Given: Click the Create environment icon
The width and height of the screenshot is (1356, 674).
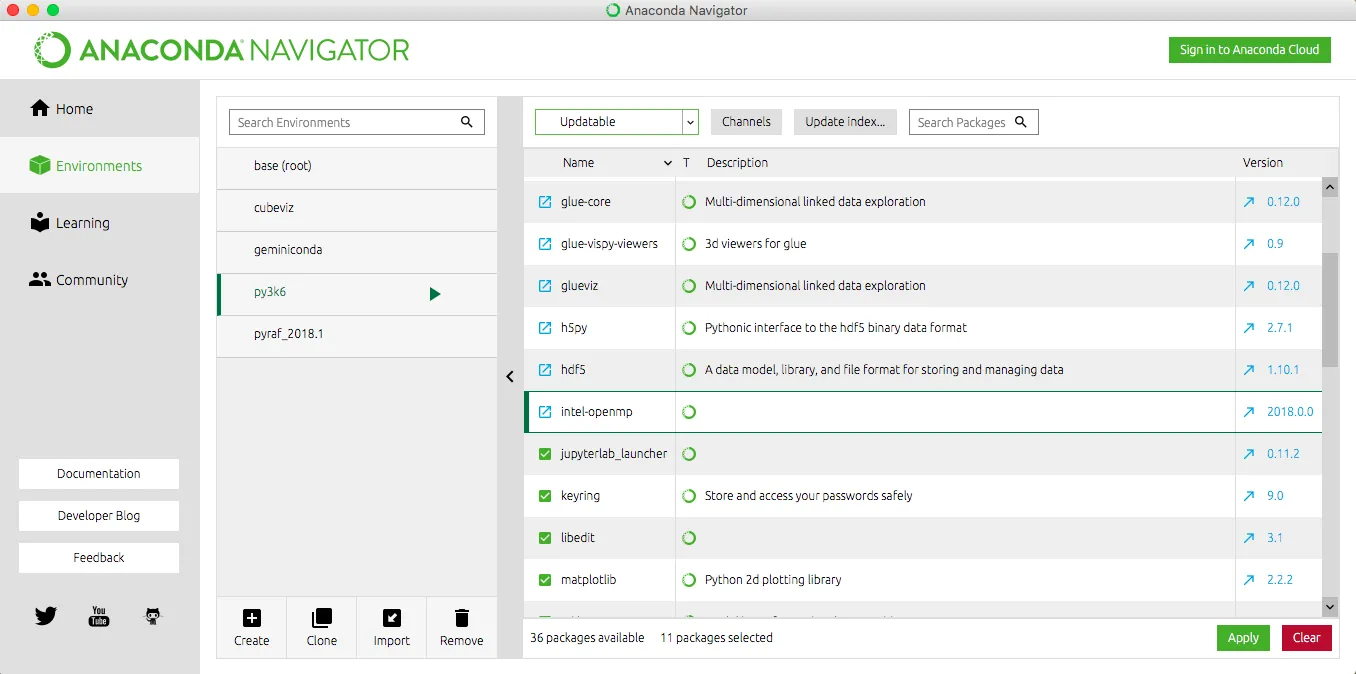Looking at the screenshot, I should pyautogui.click(x=252, y=618).
